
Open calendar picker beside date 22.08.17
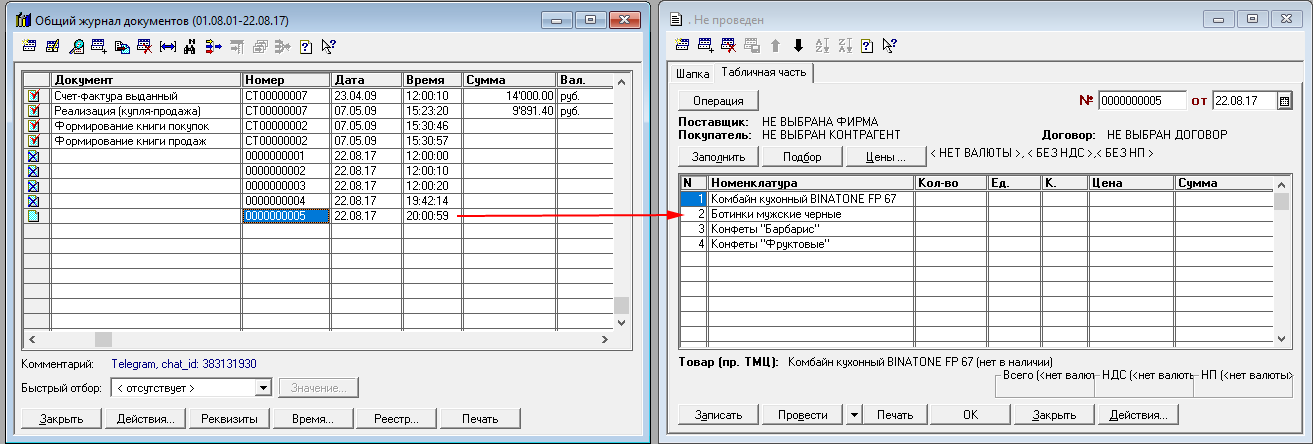point(1285,100)
